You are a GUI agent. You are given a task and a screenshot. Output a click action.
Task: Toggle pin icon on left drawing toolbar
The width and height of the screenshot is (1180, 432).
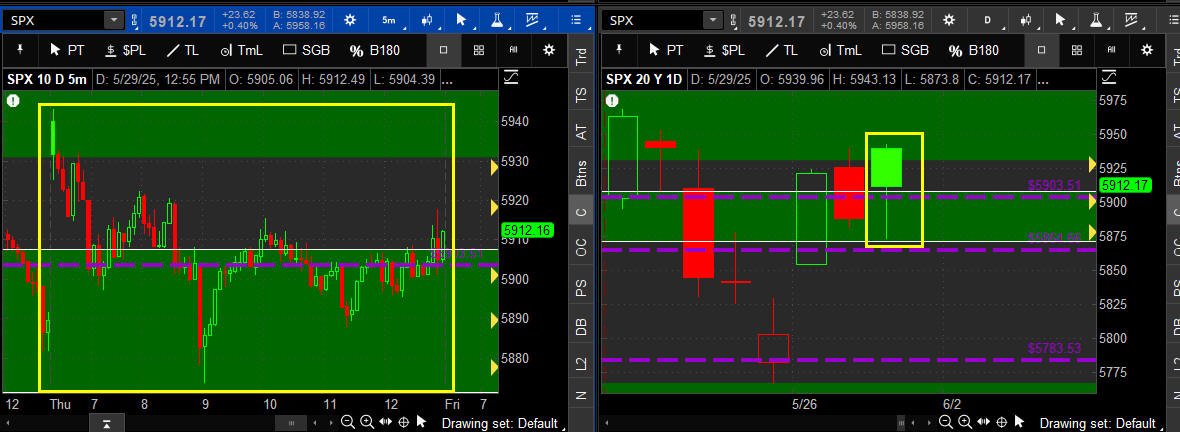20,50
